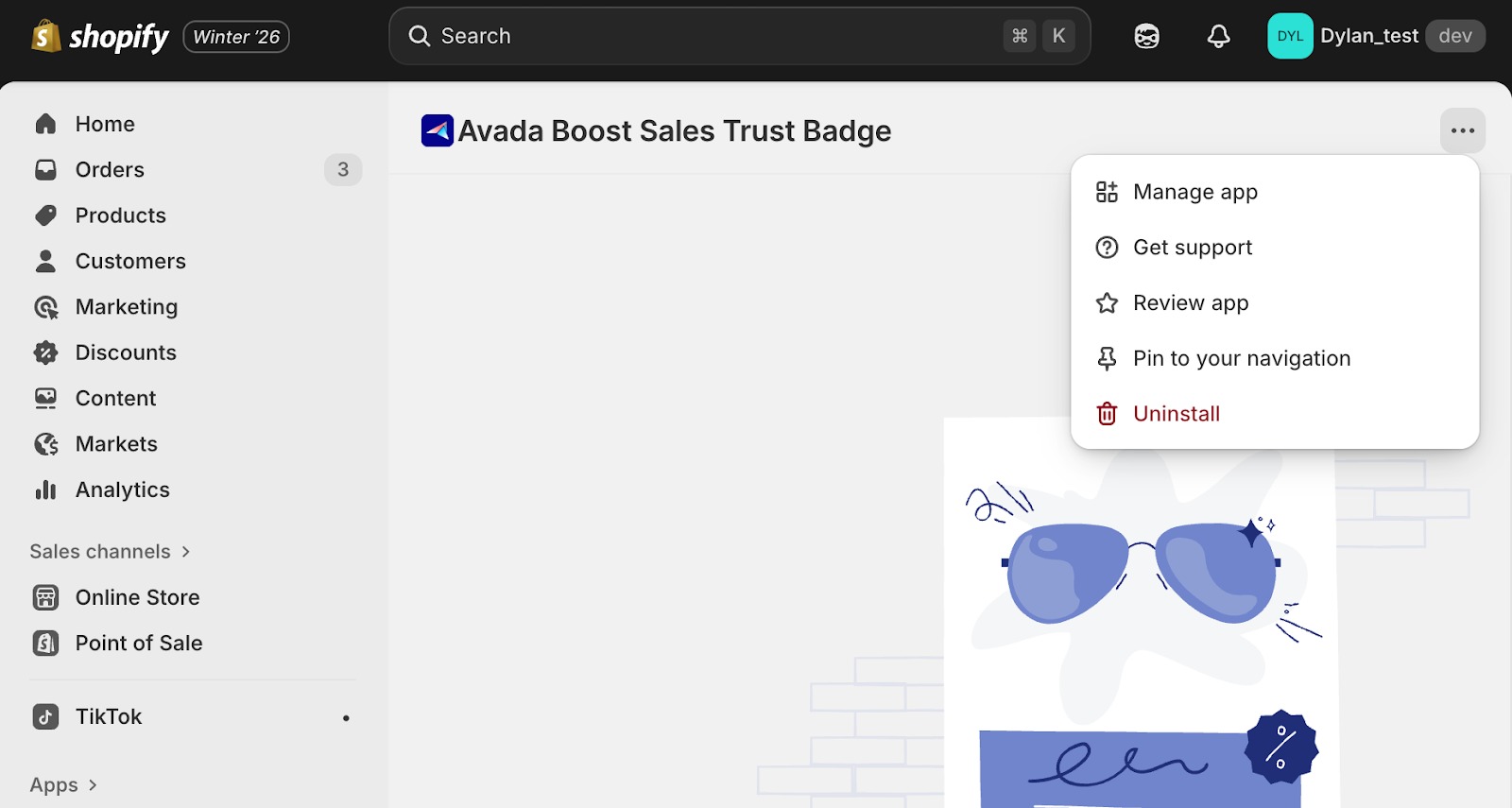This screenshot has width=1512, height=808.
Task: Expand the Apps section chevron
Action: pyautogui.click(x=93, y=785)
